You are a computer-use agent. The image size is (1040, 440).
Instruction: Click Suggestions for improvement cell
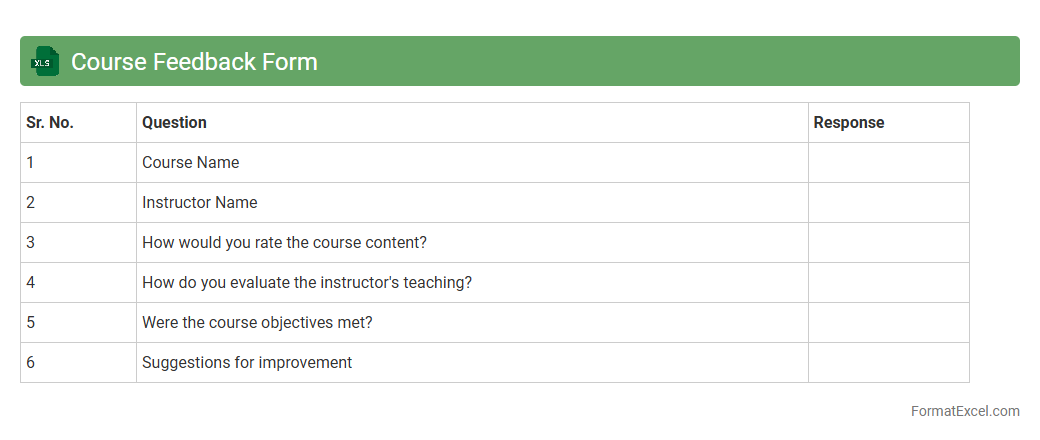[x=247, y=363]
